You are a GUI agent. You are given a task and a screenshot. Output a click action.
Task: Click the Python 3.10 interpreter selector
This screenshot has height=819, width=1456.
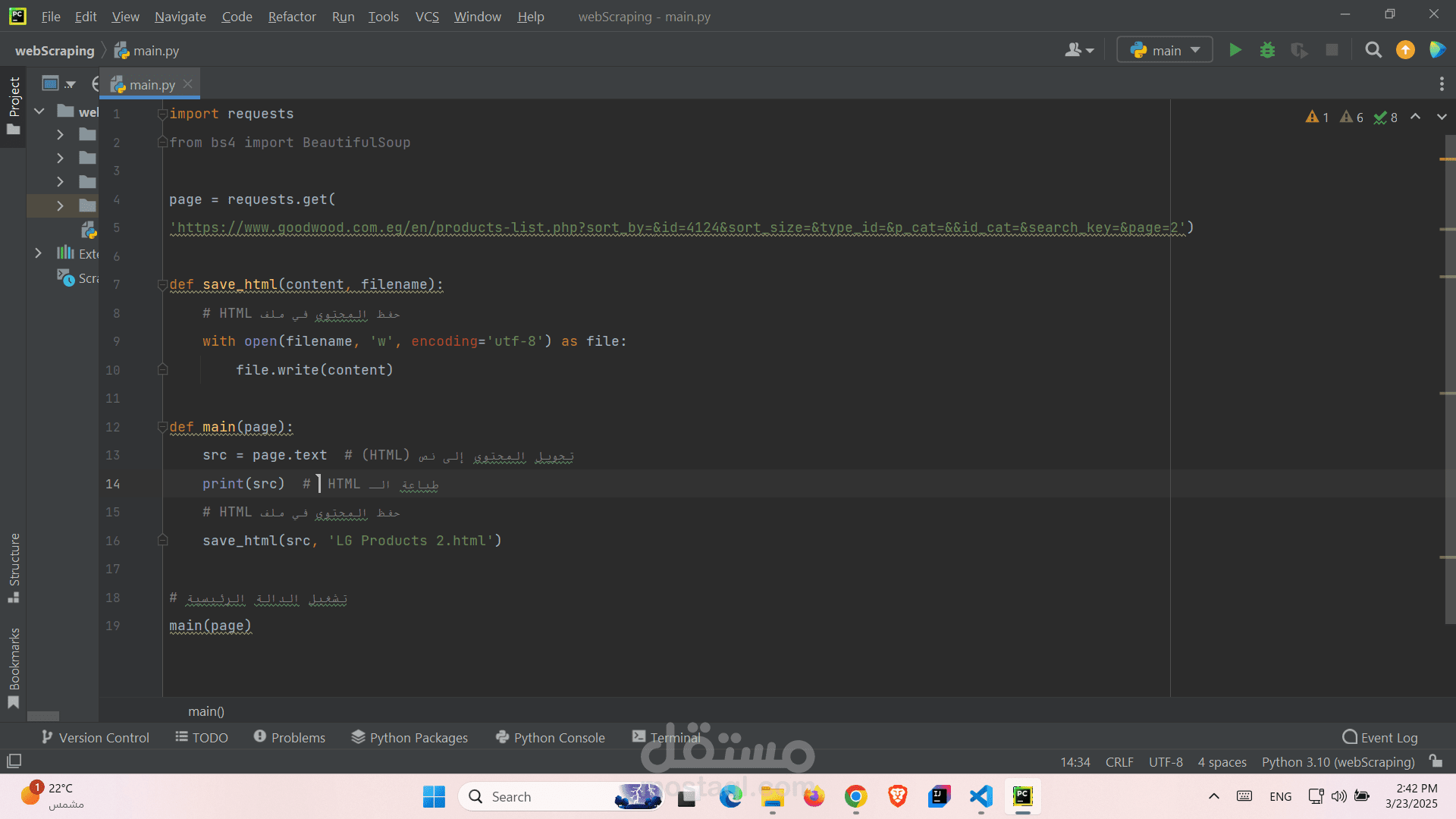(1338, 761)
